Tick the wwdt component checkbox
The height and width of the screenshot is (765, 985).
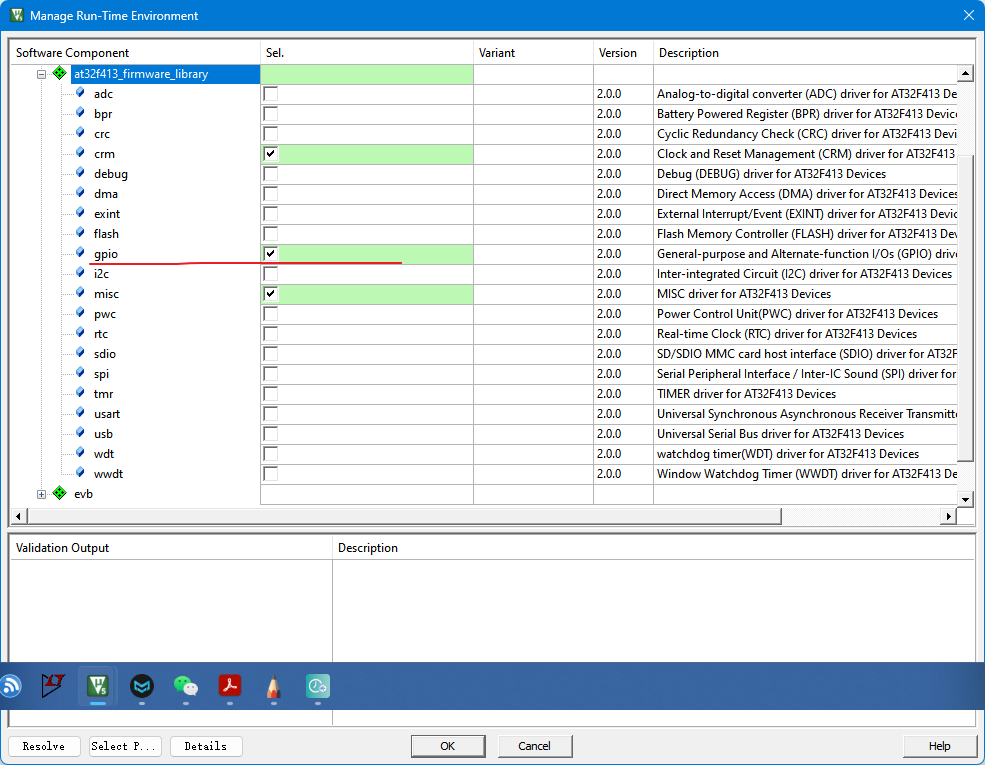pyautogui.click(x=271, y=474)
